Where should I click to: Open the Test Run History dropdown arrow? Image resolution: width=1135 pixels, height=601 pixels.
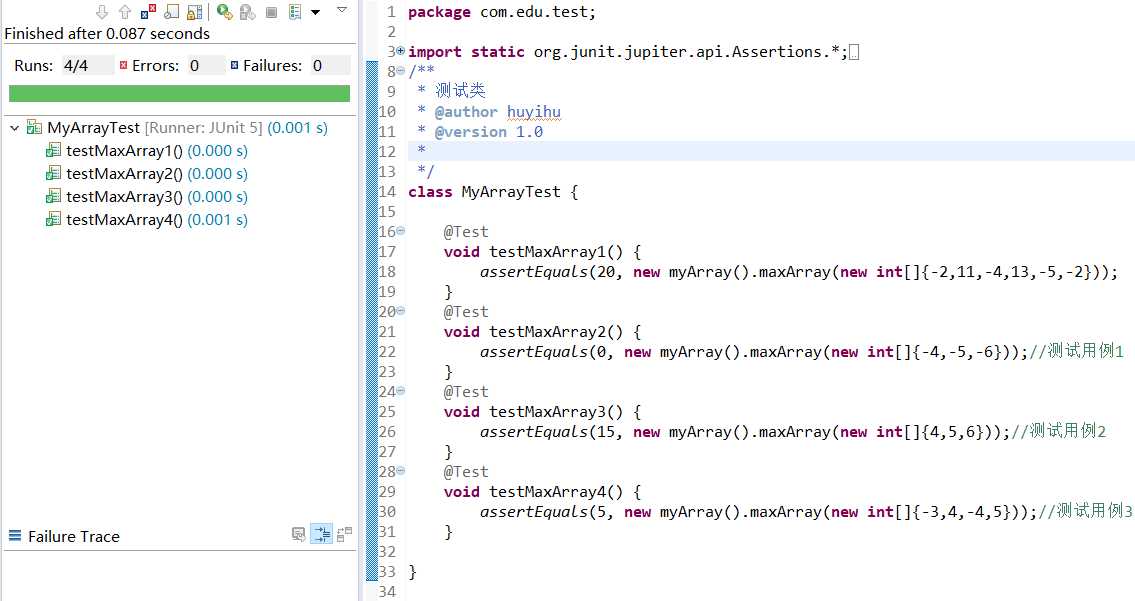click(316, 12)
